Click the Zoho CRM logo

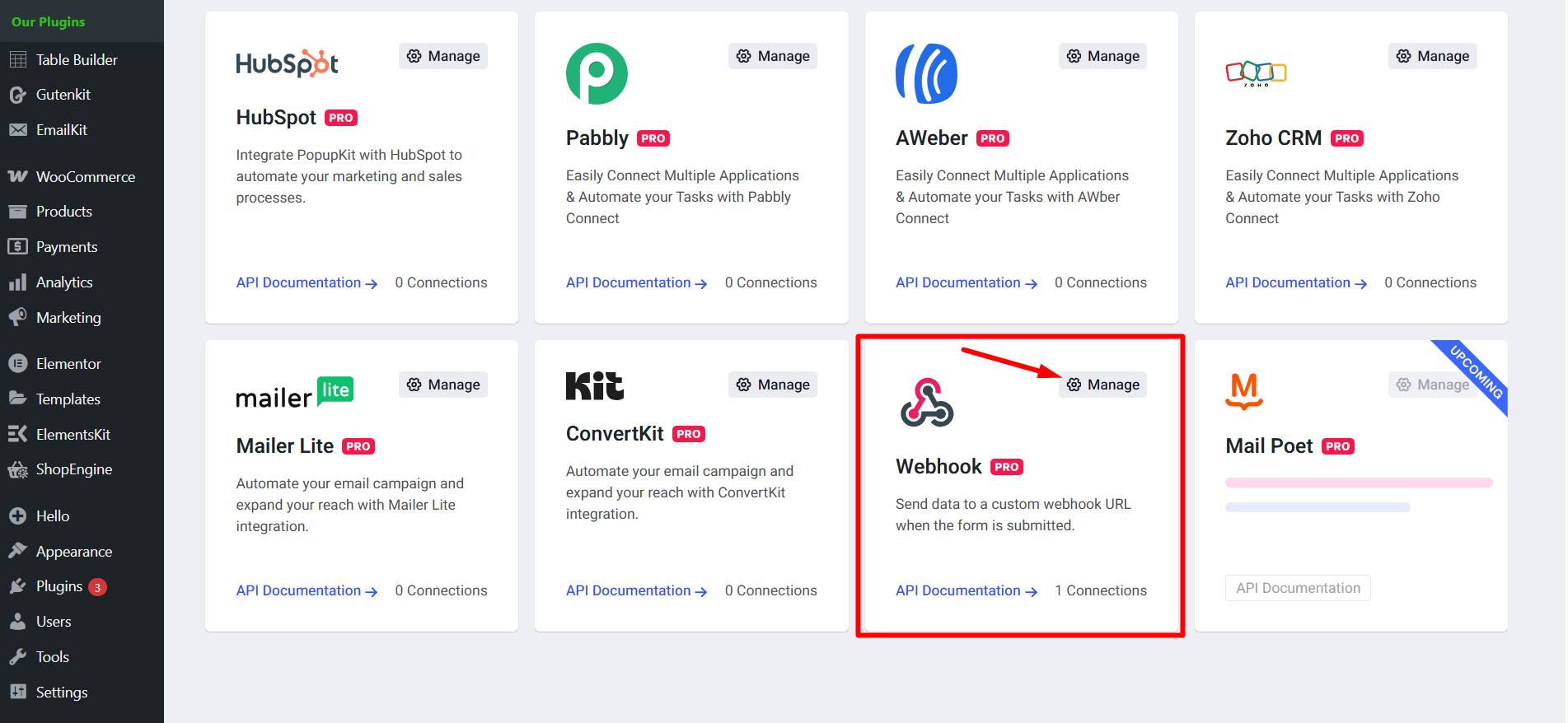[x=1255, y=73]
